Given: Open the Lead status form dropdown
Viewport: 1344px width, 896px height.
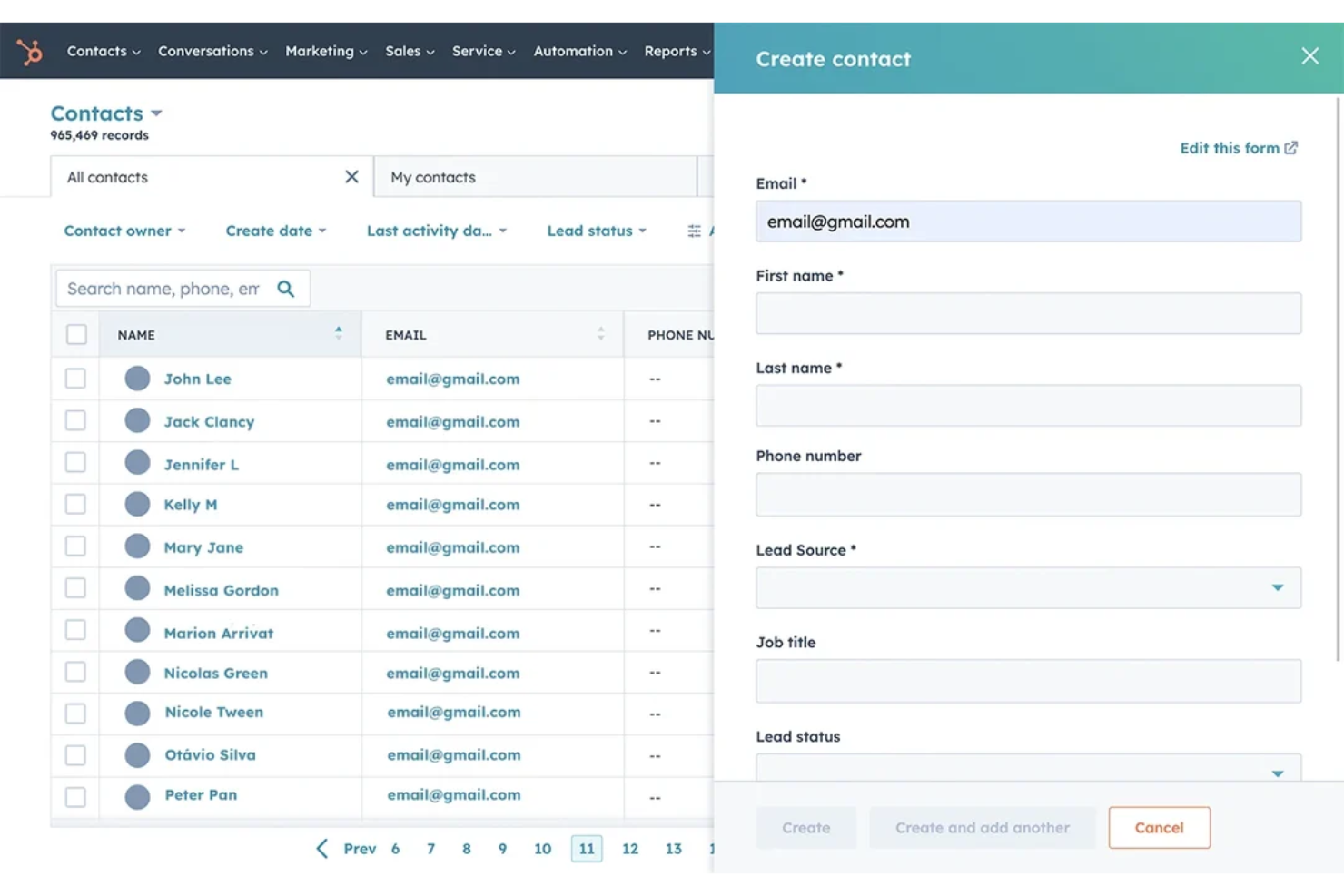Looking at the screenshot, I should click(x=1028, y=767).
